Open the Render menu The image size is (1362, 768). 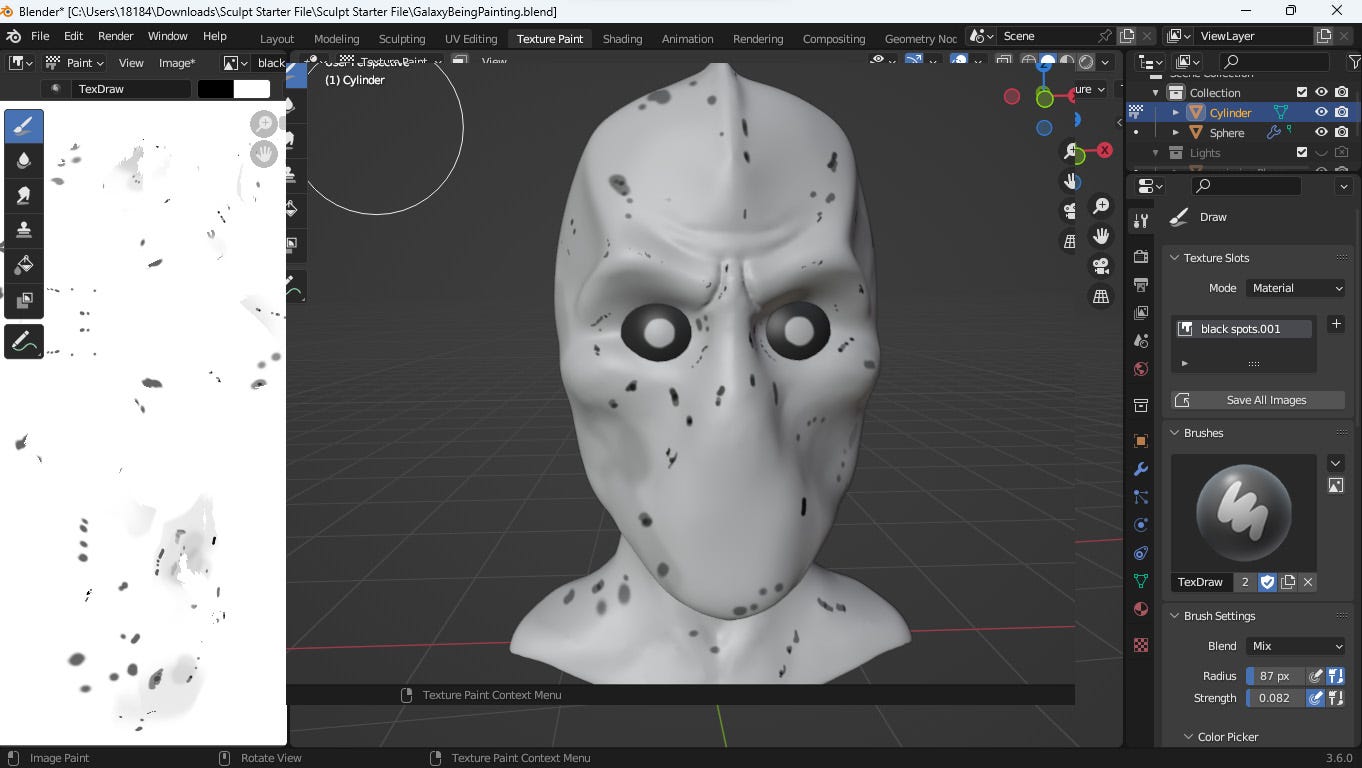(x=116, y=36)
